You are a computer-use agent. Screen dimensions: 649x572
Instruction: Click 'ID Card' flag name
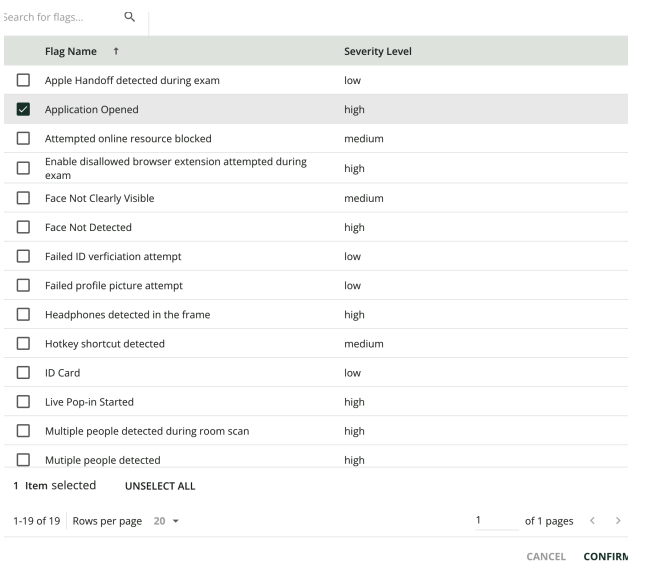62,373
